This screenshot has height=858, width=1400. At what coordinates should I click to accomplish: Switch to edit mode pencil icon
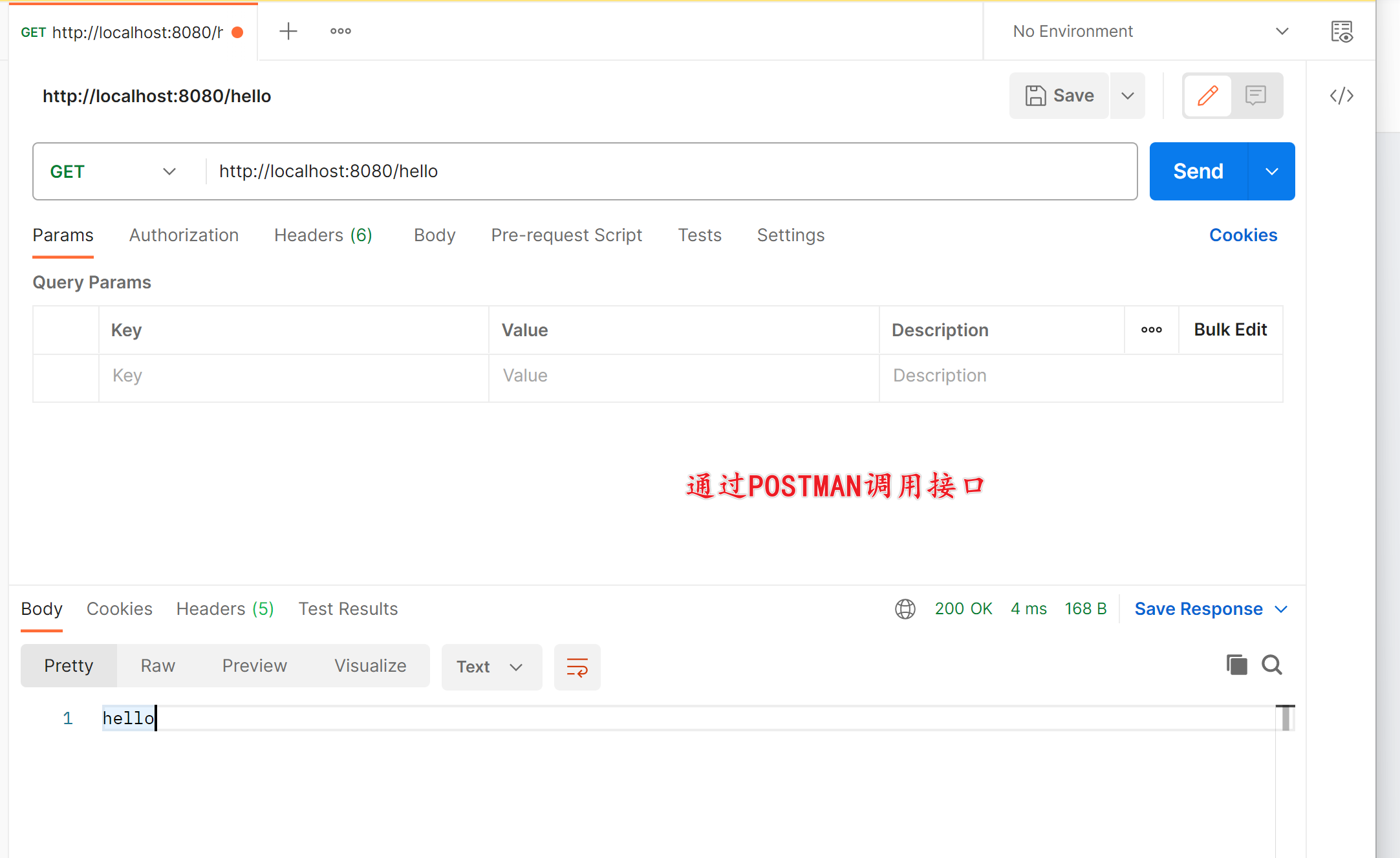1207,96
